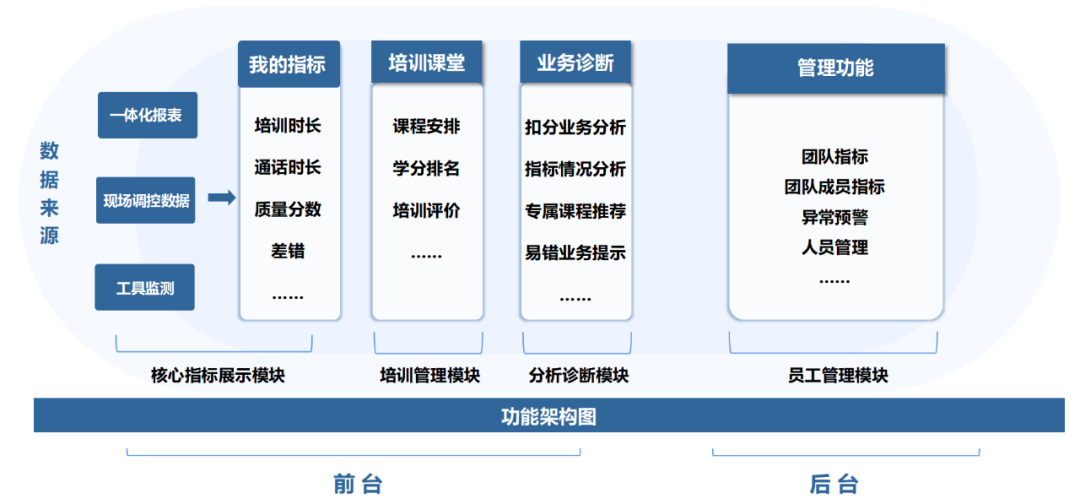This screenshot has height=499, width=1080.
Task: Click 课程安排 in 培训课堂
Action: 426,127
